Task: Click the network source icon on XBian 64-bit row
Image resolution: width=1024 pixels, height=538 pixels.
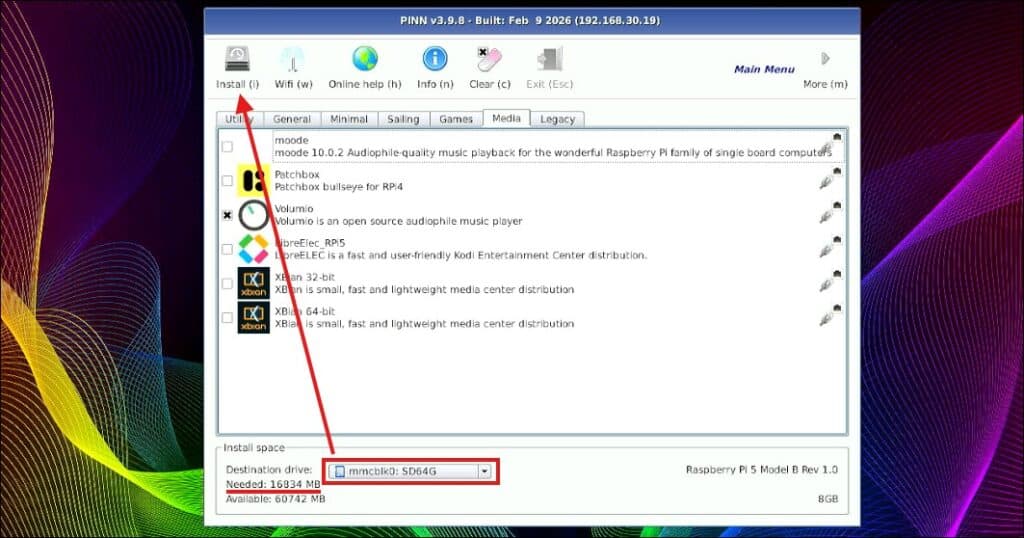Action: pyautogui.click(x=831, y=315)
